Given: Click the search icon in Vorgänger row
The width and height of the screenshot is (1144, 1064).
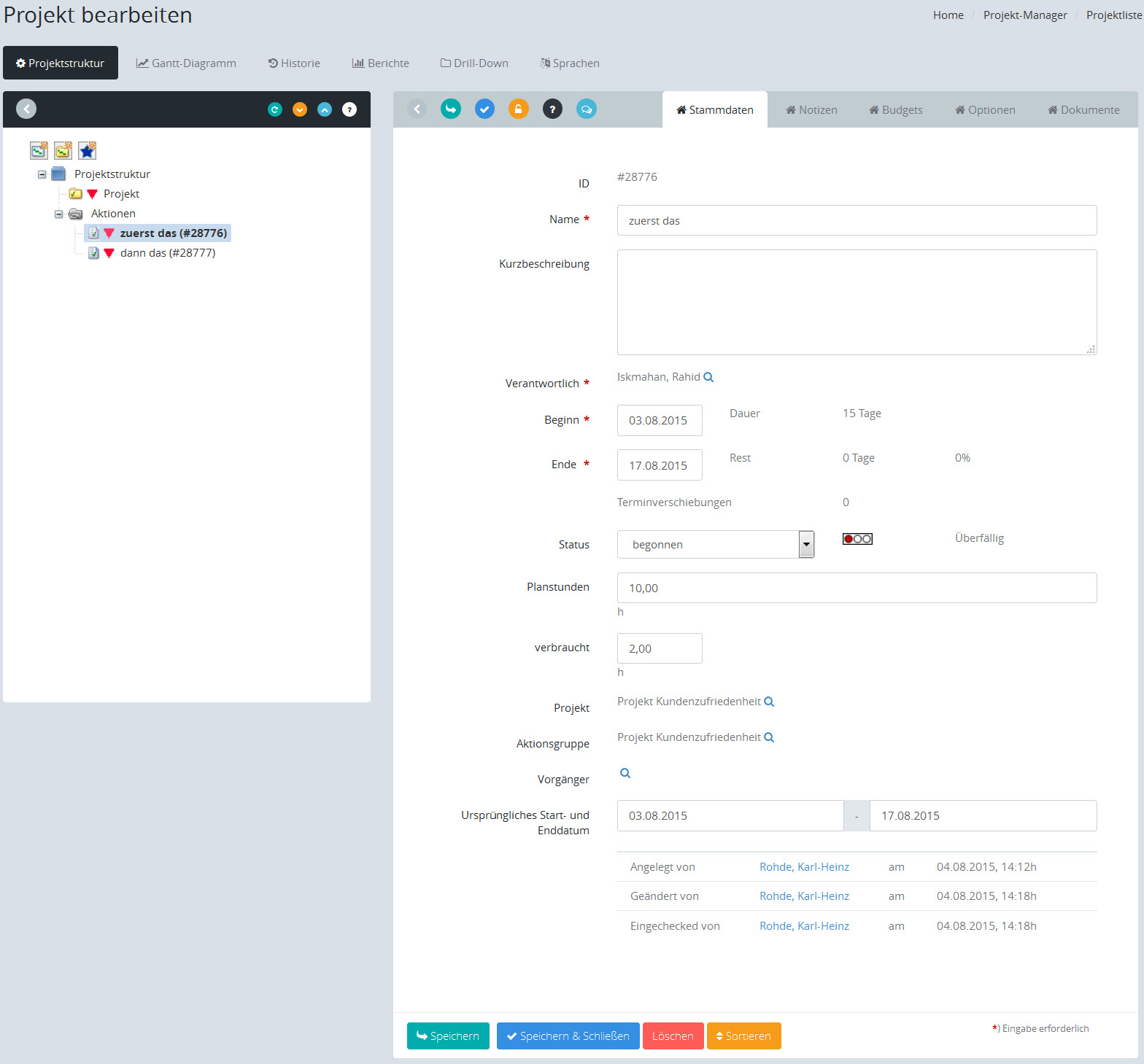Looking at the screenshot, I should (x=625, y=773).
